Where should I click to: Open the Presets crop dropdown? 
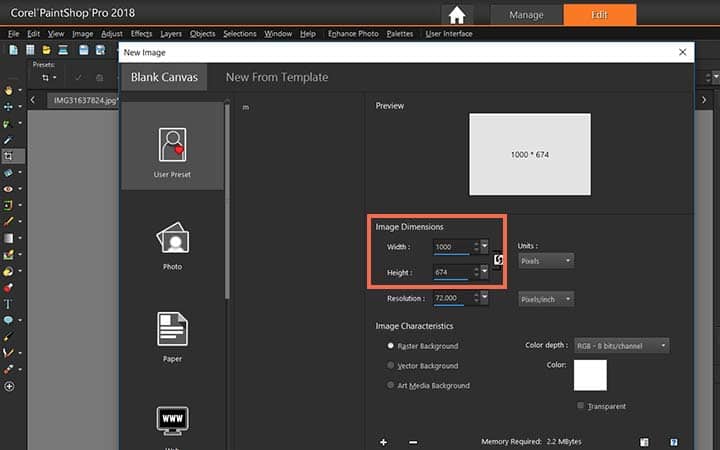click(48, 78)
